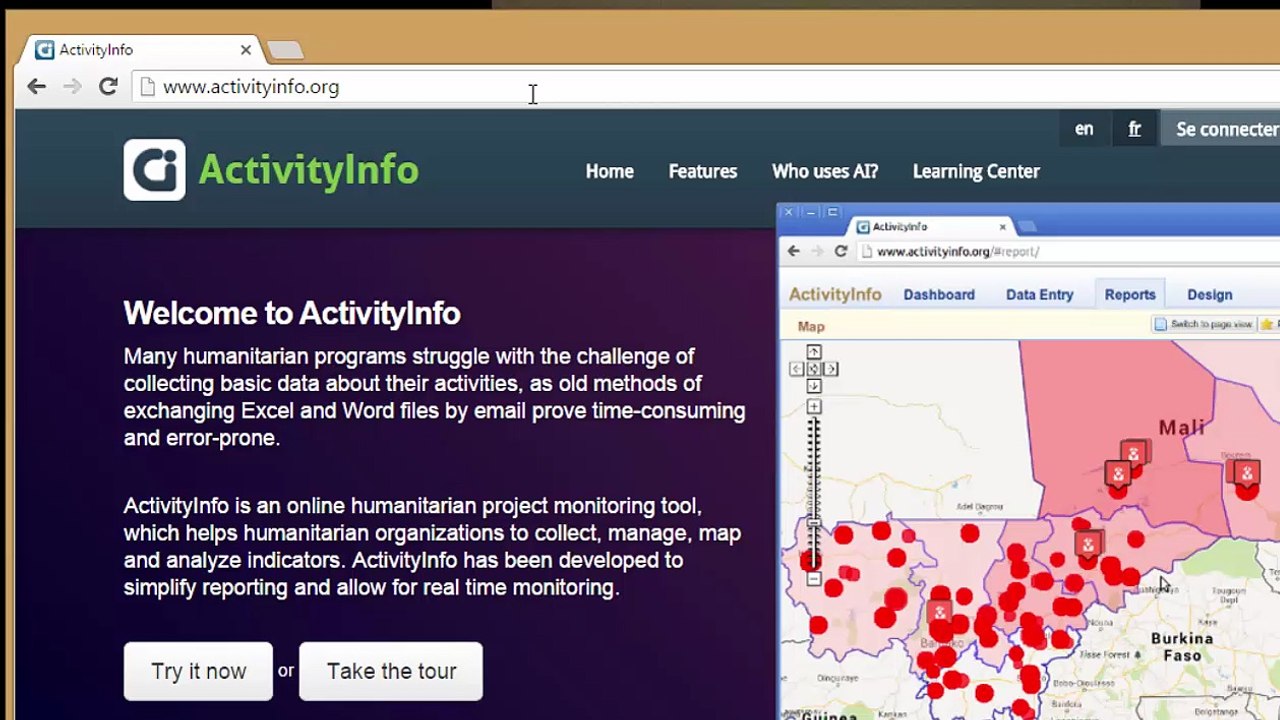Zoom in with the map plus button
This screenshot has width=1280, height=720.
pyautogui.click(x=814, y=406)
